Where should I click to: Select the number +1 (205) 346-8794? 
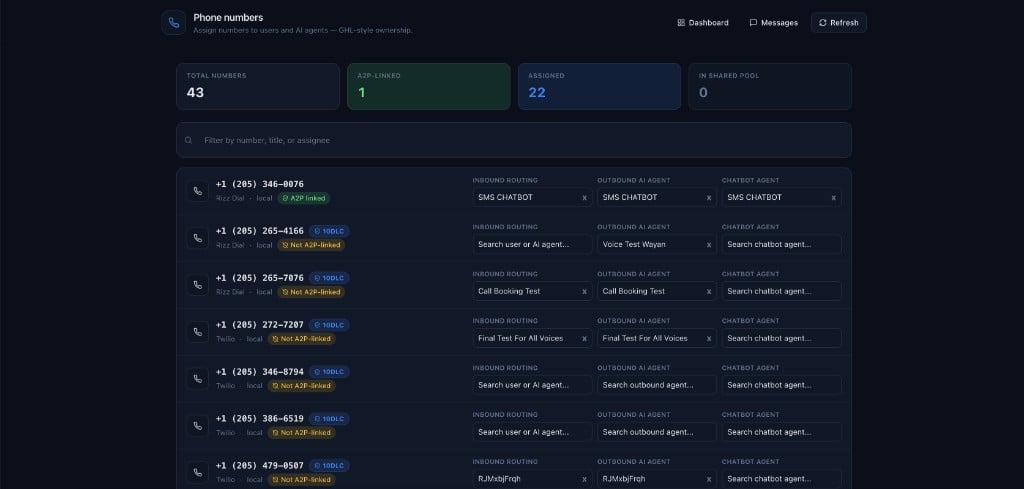(260, 372)
